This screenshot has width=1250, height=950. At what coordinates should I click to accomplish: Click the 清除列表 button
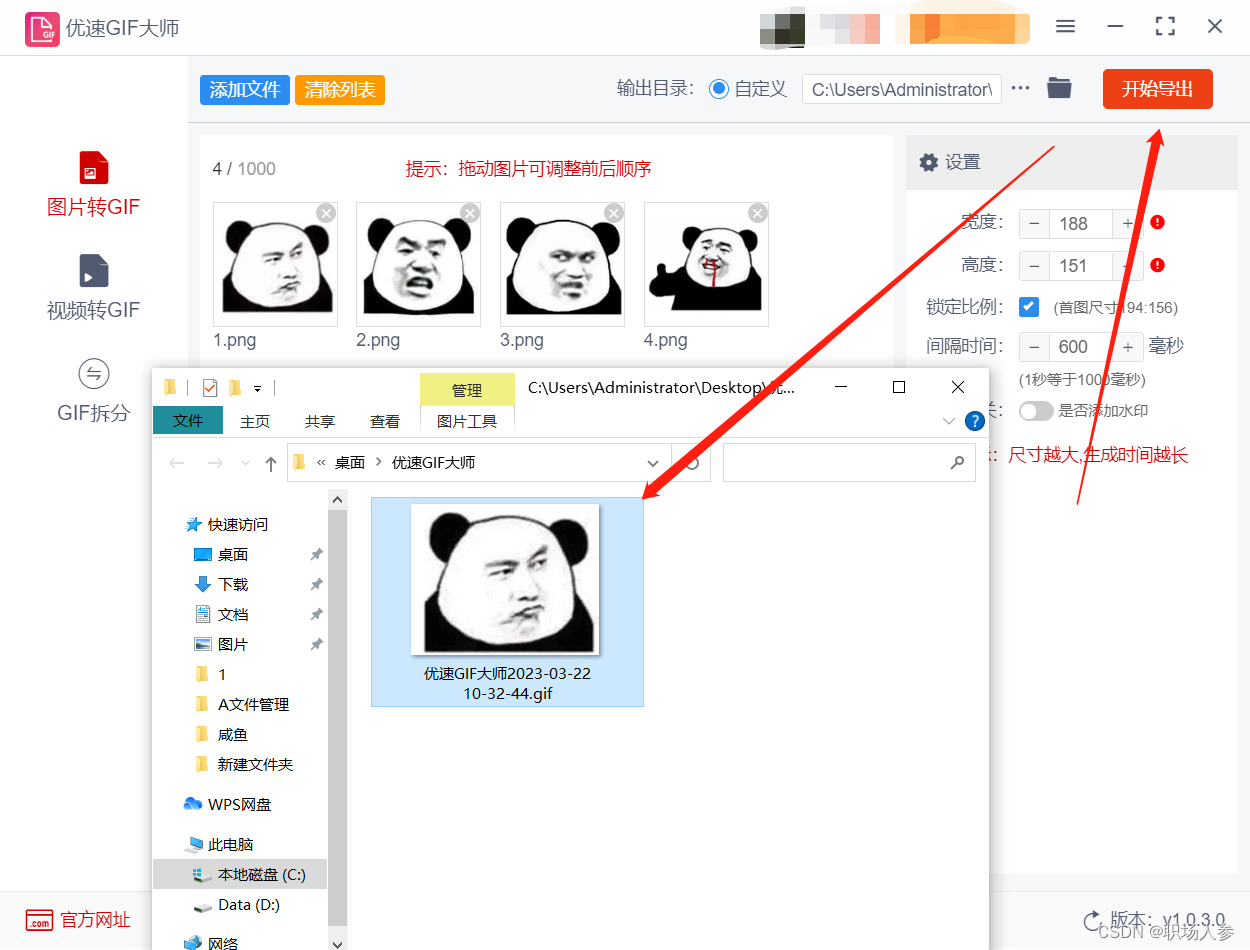(340, 89)
